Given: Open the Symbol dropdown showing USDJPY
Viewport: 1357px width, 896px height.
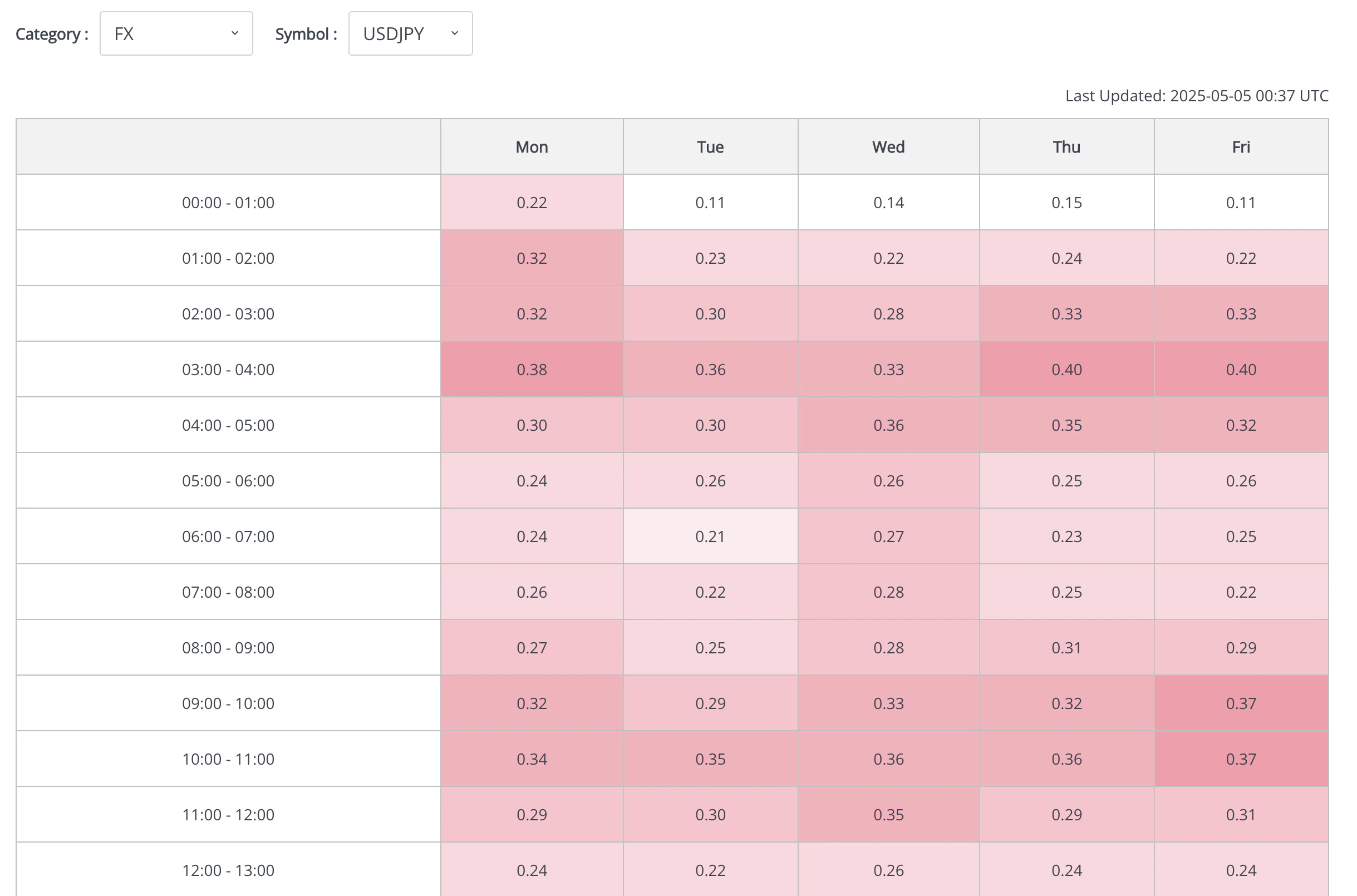Looking at the screenshot, I should 410,33.
